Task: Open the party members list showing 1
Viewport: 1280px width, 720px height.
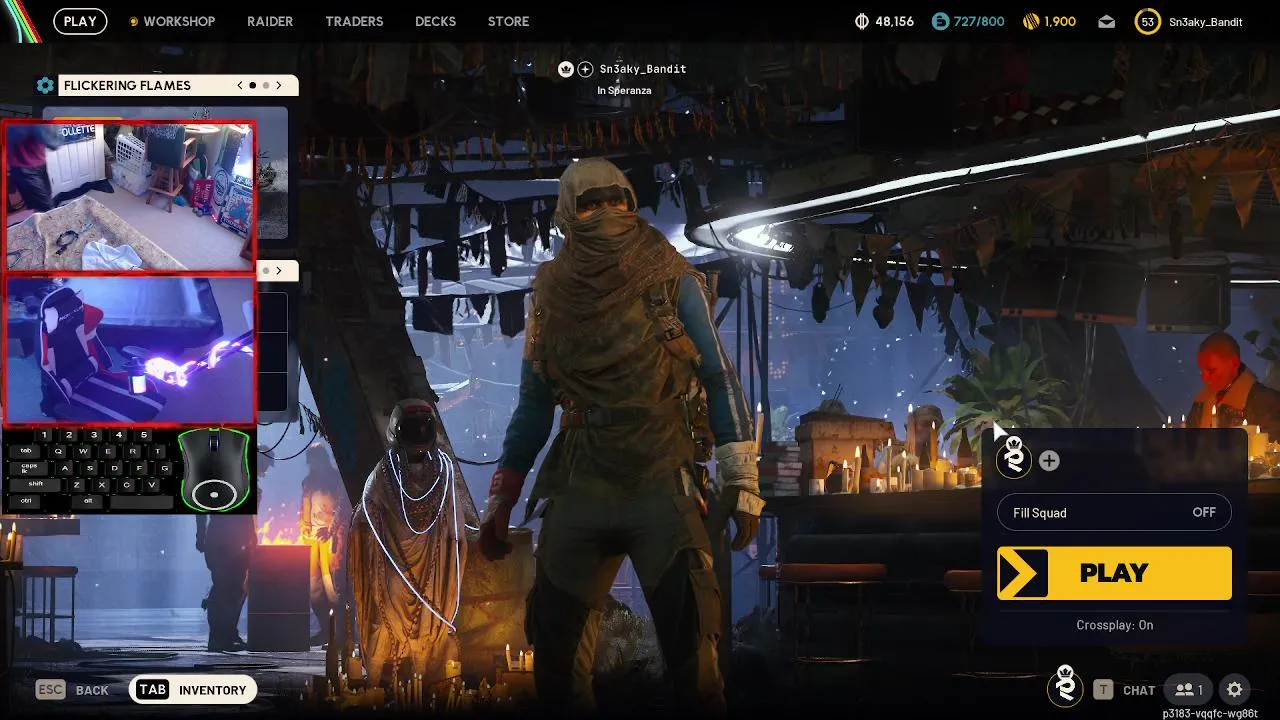Action: pos(1189,690)
